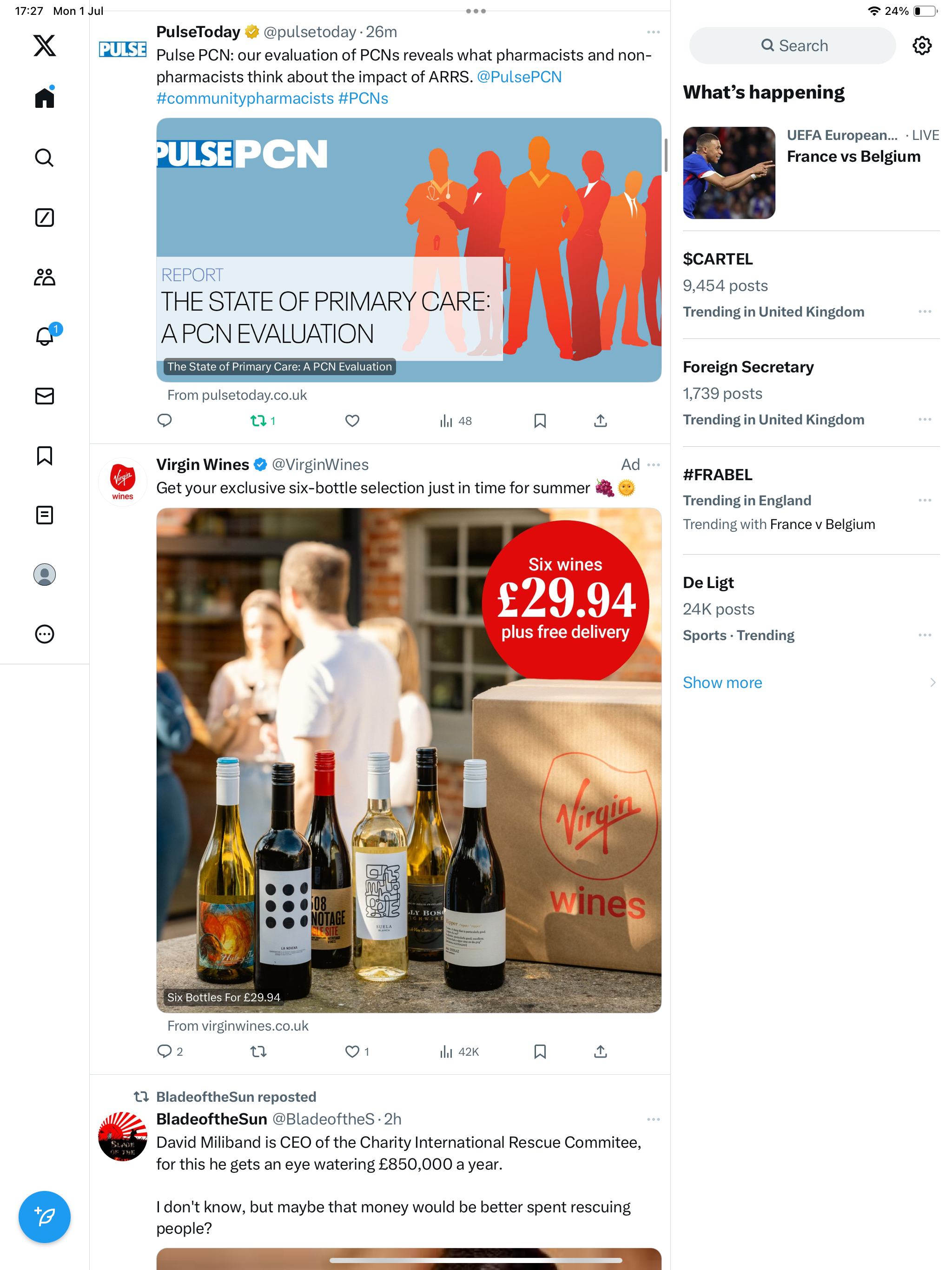Open Lists icon in sidebar
The width and height of the screenshot is (952, 1270).
(x=44, y=515)
